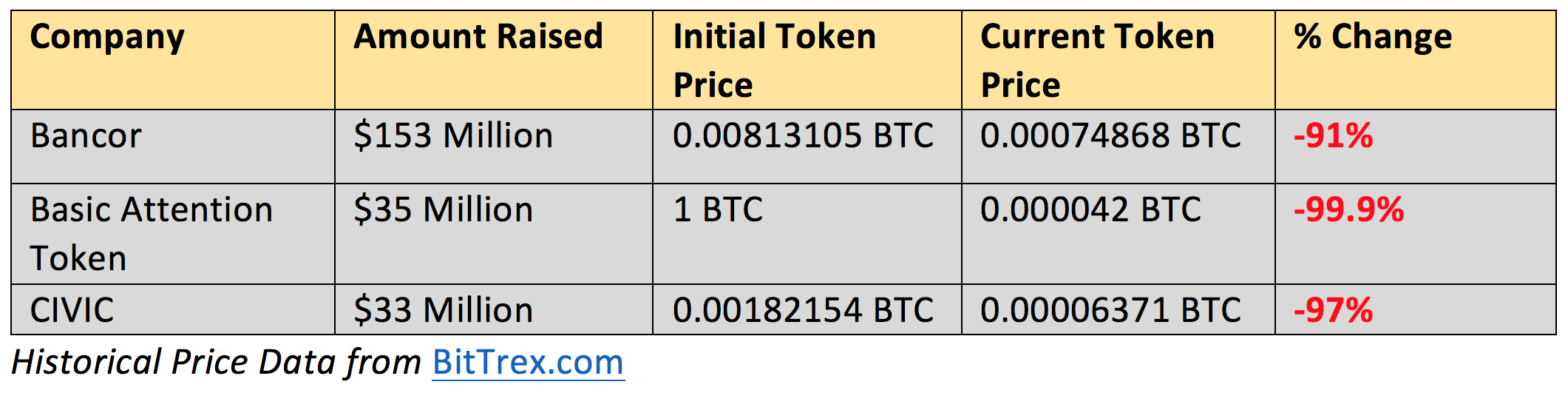This screenshot has width=1568, height=393.
Task: Click the 1 BTC initial price cell
Action: [x=807, y=234]
